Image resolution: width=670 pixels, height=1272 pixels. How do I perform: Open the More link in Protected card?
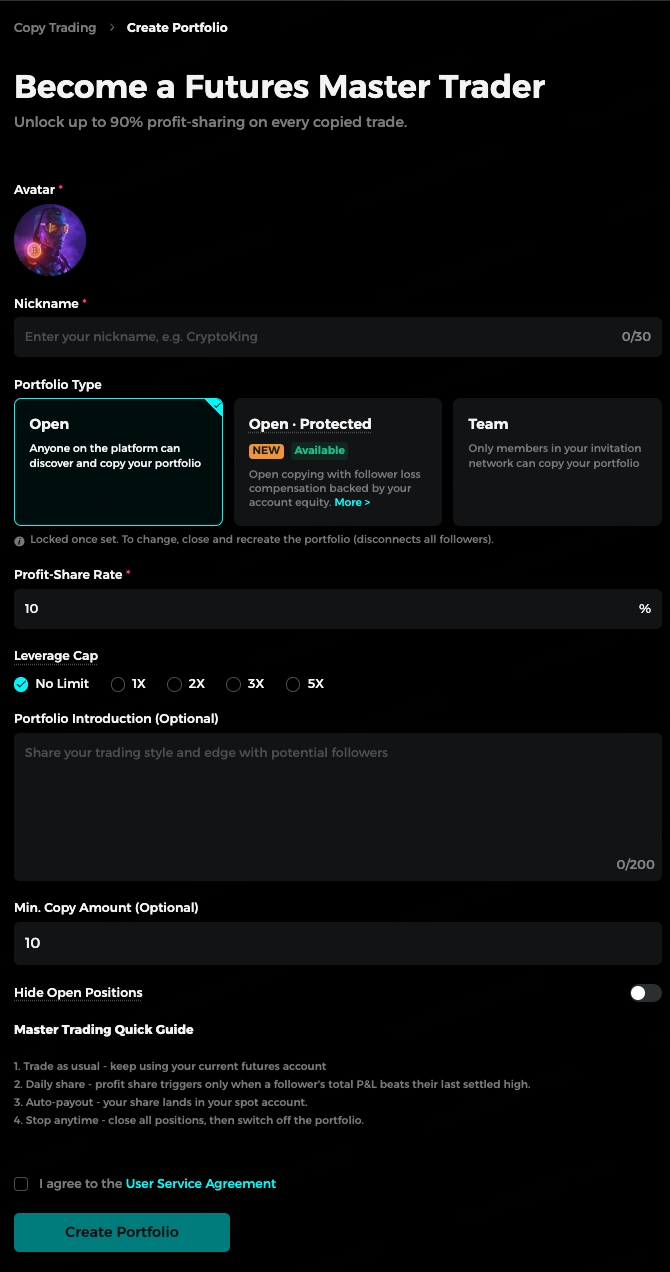(x=352, y=502)
